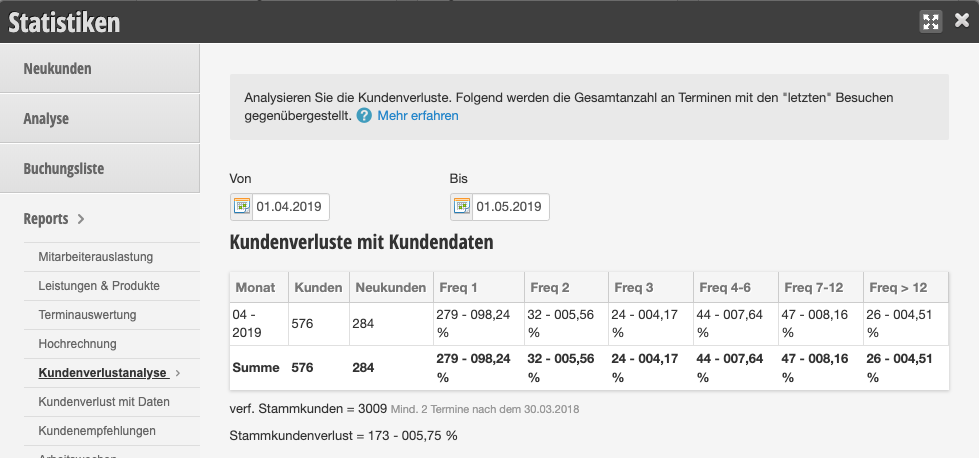
Task: Expand the Kundenverlustanalyse chevron
Action: (x=178, y=373)
